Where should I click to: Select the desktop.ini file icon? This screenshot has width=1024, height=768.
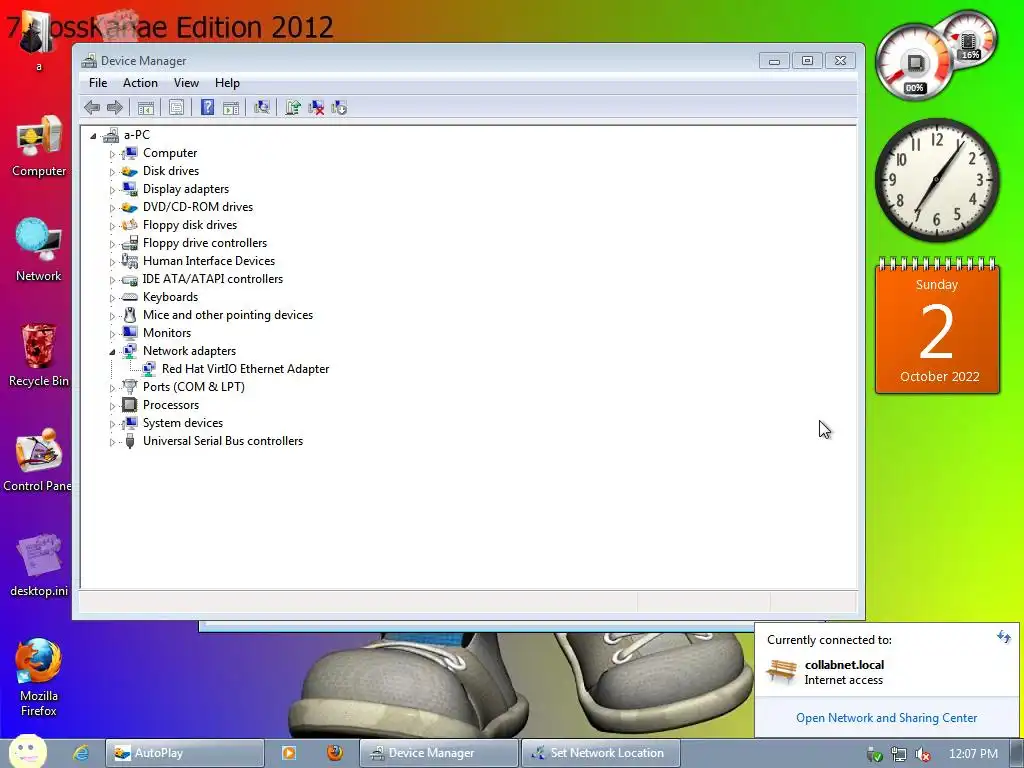click(x=39, y=565)
